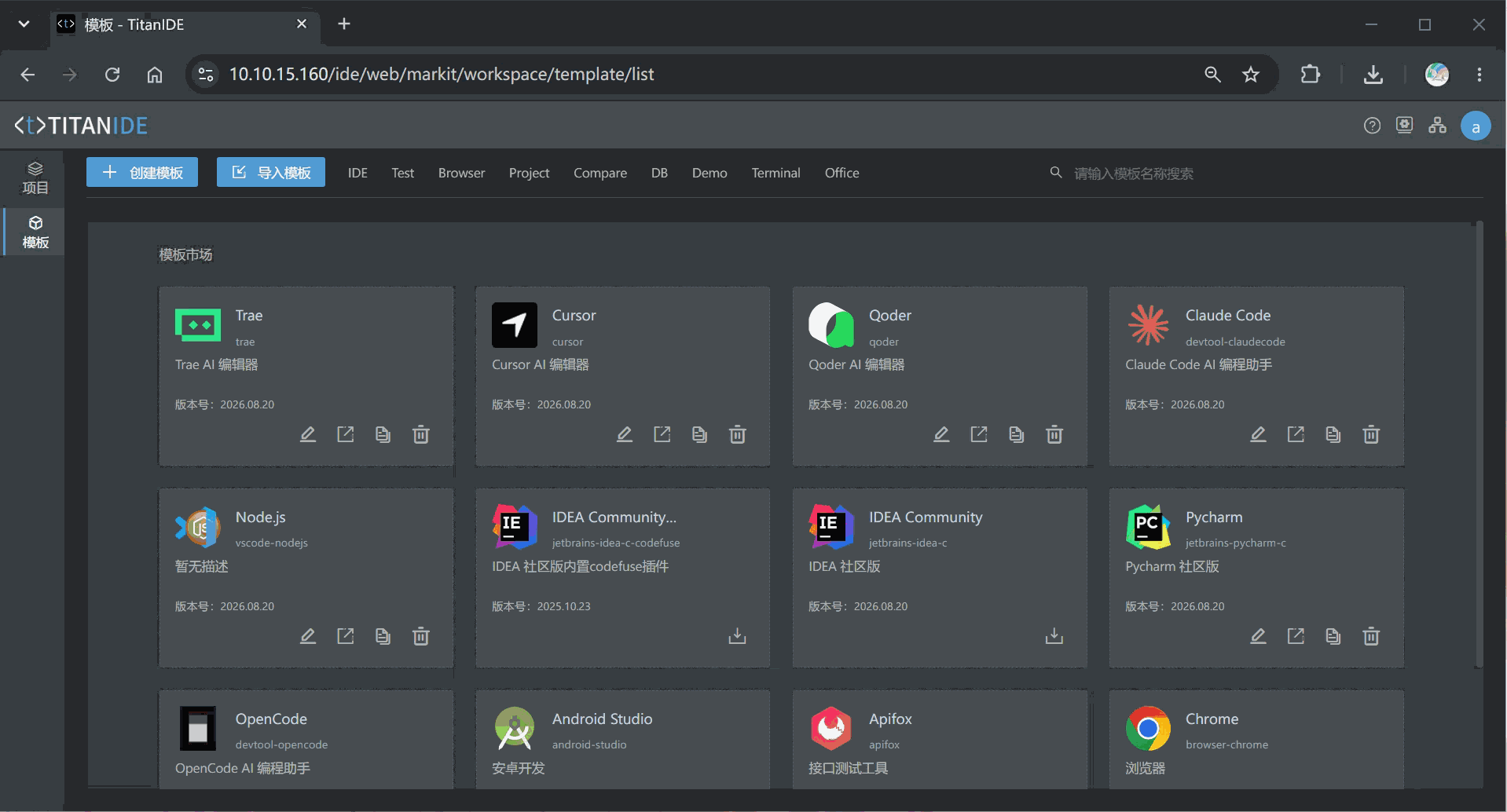Select the DB category filter
Screen dimensions: 1507x812
(x=659, y=173)
